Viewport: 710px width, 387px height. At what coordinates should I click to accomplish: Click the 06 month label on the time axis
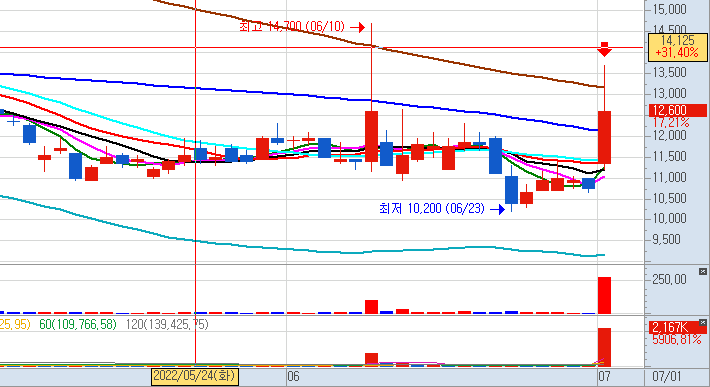(x=293, y=376)
